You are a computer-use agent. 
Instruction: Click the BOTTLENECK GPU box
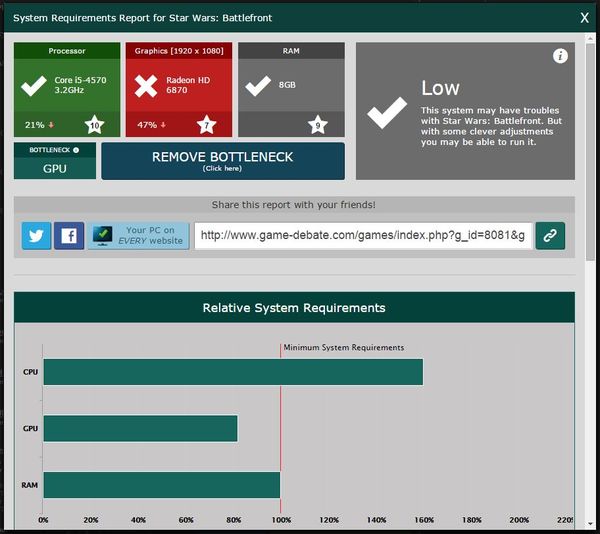click(55, 162)
